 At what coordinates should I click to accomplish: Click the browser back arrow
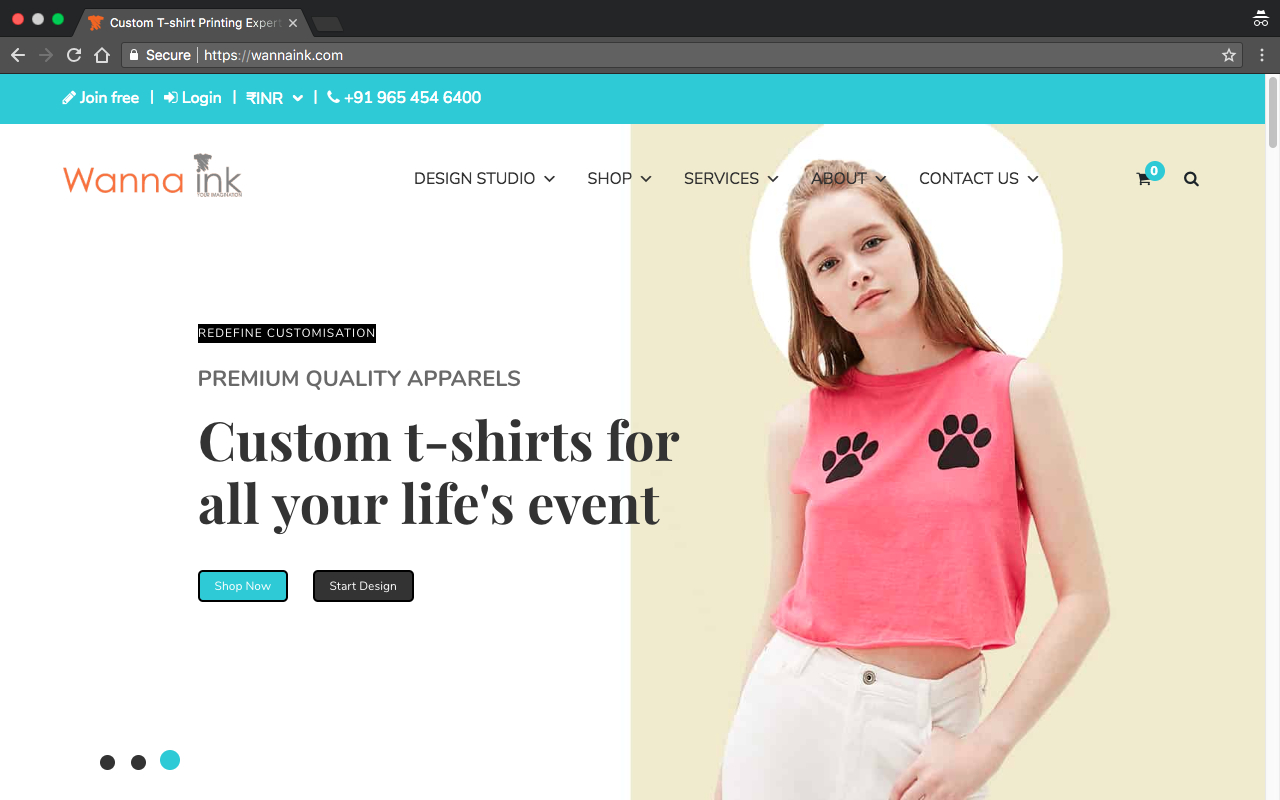pos(18,55)
